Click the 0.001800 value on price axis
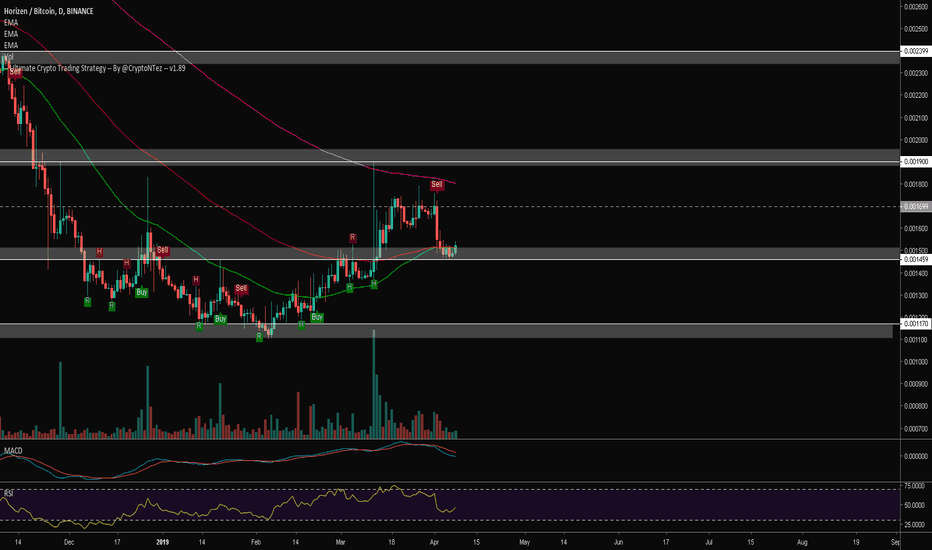The height and width of the screenshot is (550, 932). (916, 184)
